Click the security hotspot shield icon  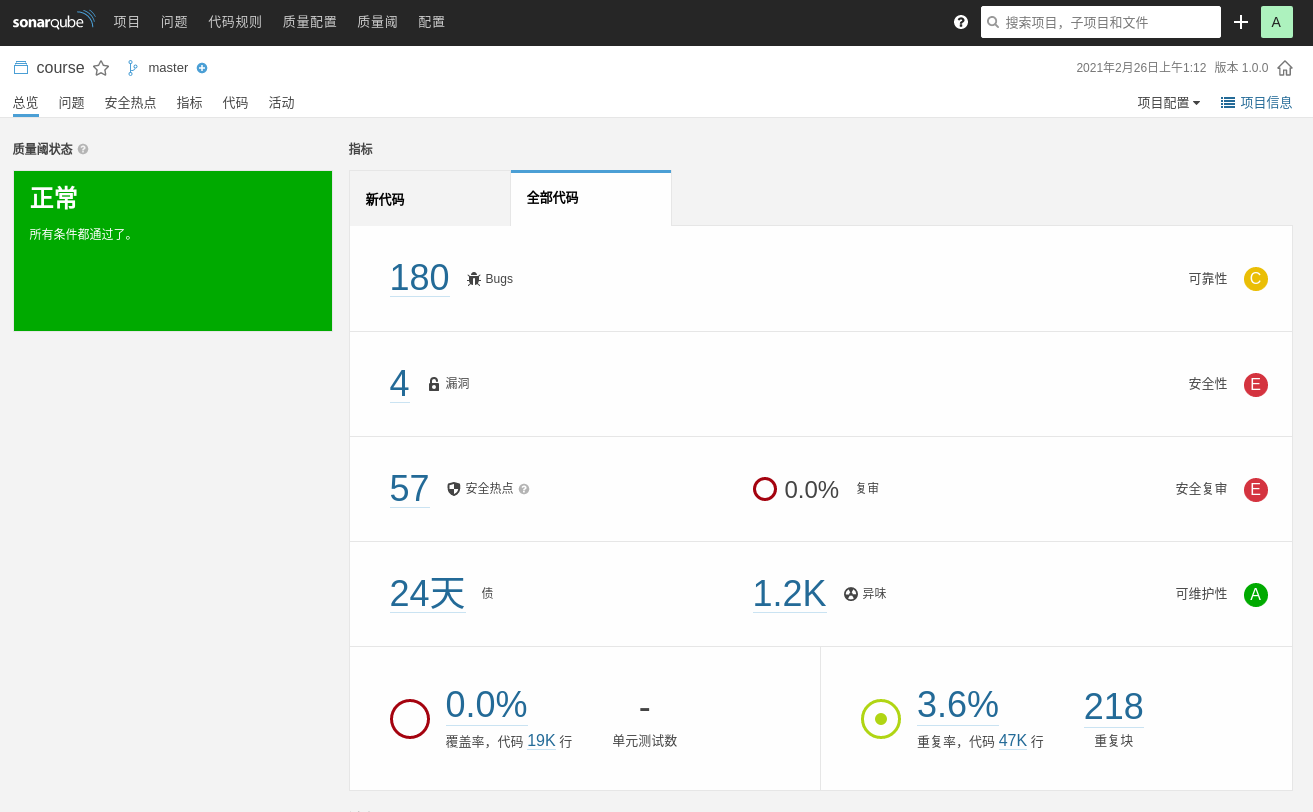pos(454,489)
